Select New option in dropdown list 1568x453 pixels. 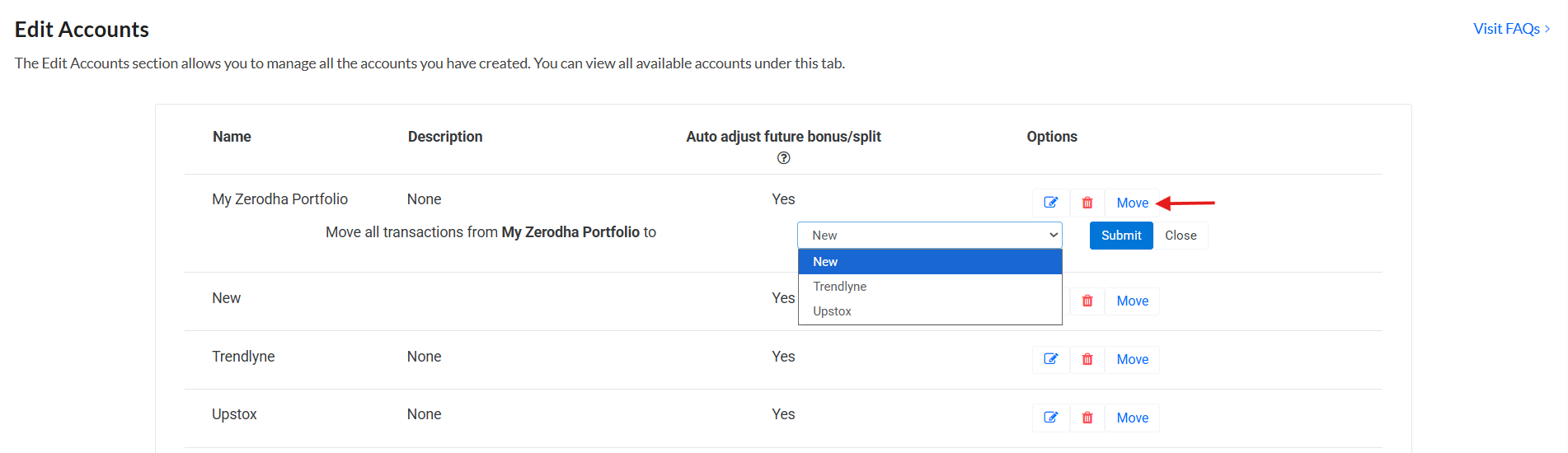pyautogui.click(x=929, y=262)
